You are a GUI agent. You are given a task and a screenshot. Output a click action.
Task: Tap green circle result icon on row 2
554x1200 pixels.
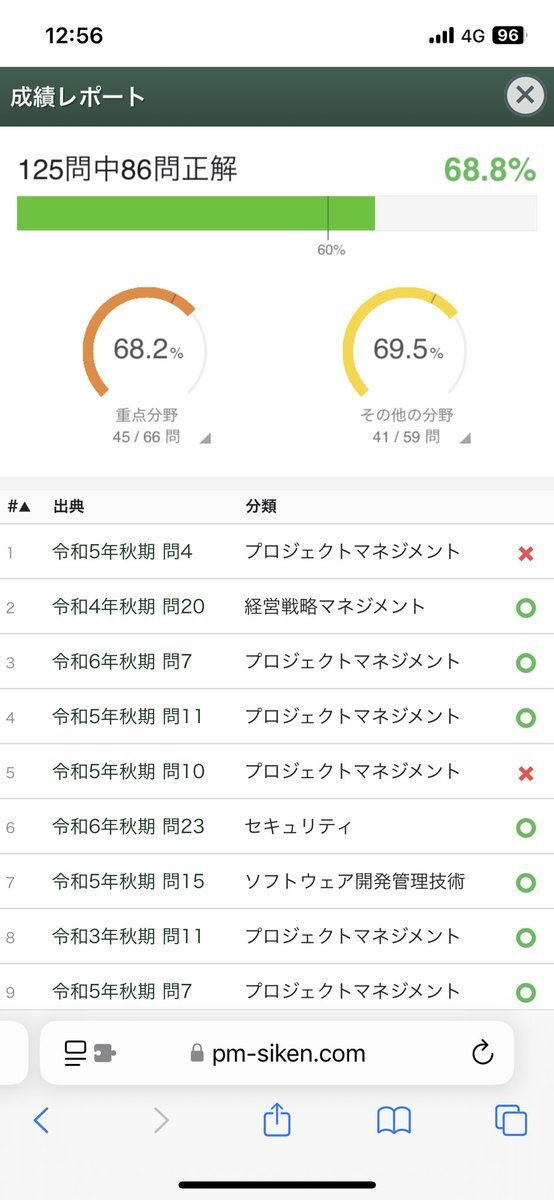coord(525,607)
